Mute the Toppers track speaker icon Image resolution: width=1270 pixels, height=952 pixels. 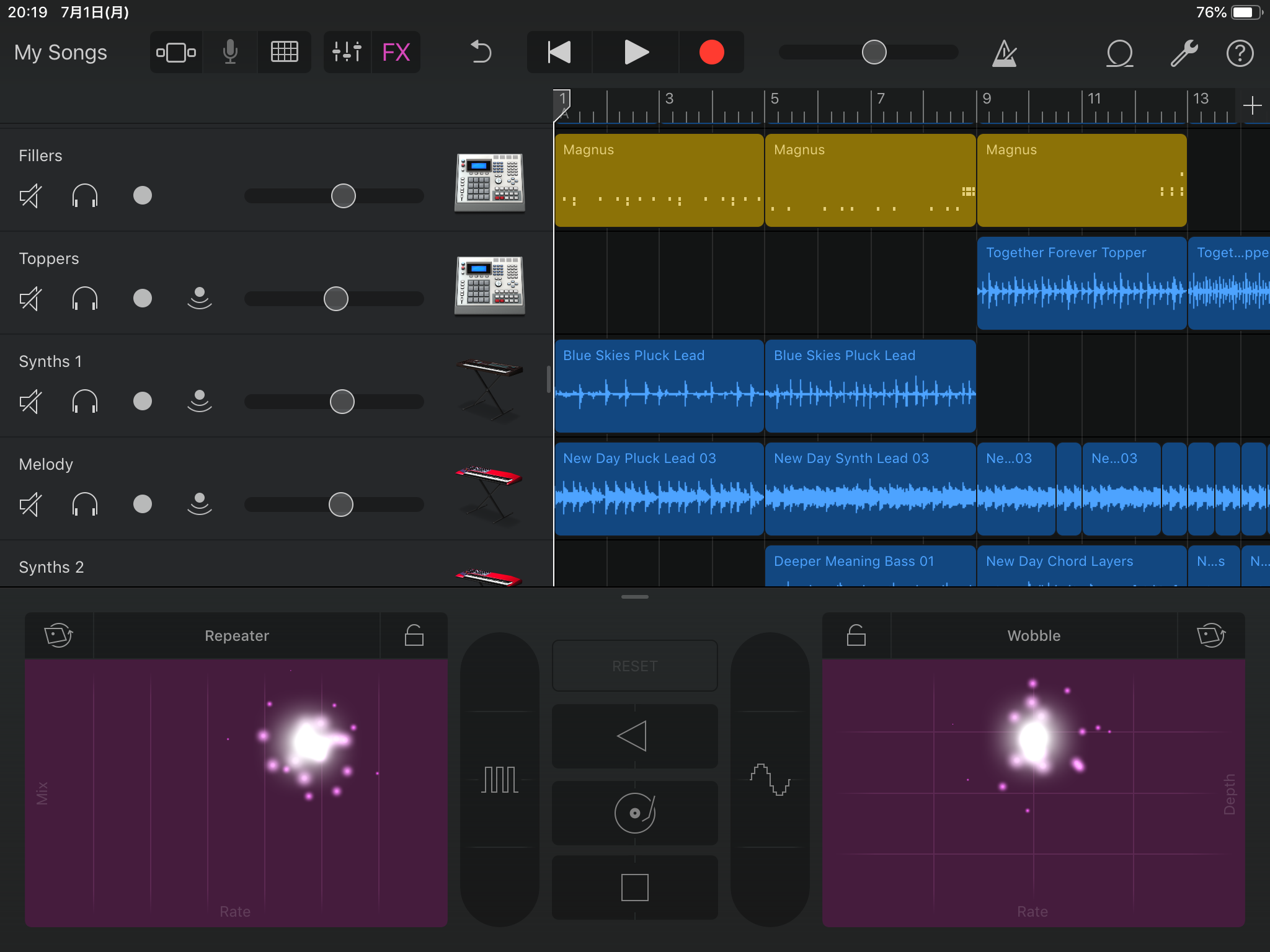pyautogui.click(x=30, y=297)
